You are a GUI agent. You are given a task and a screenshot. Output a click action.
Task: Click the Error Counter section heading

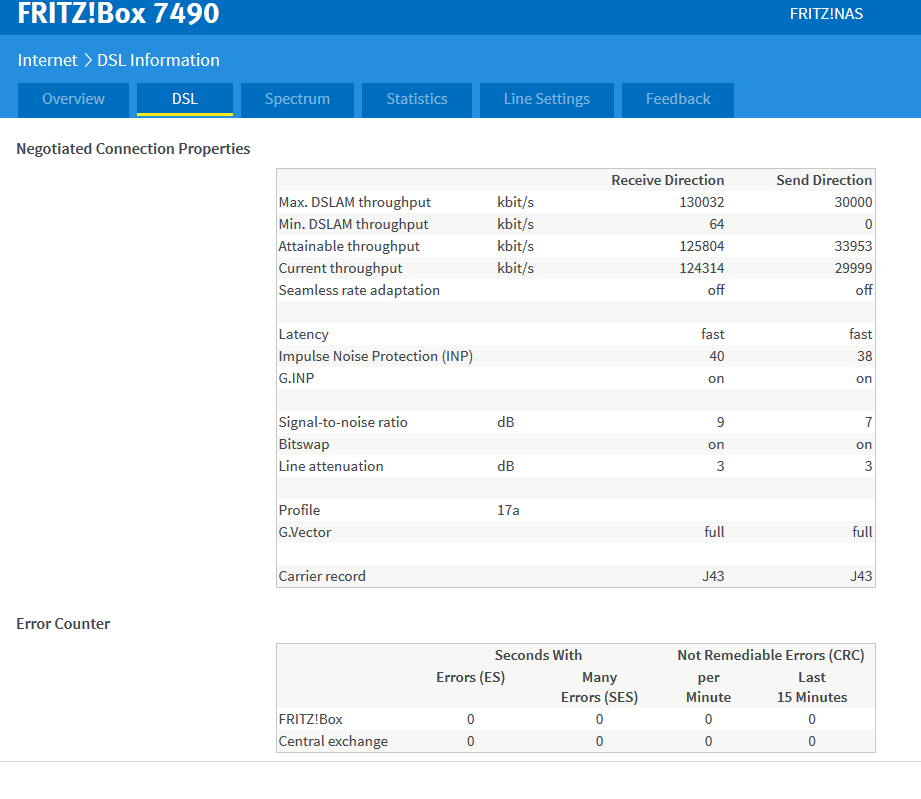coord(63,623)
